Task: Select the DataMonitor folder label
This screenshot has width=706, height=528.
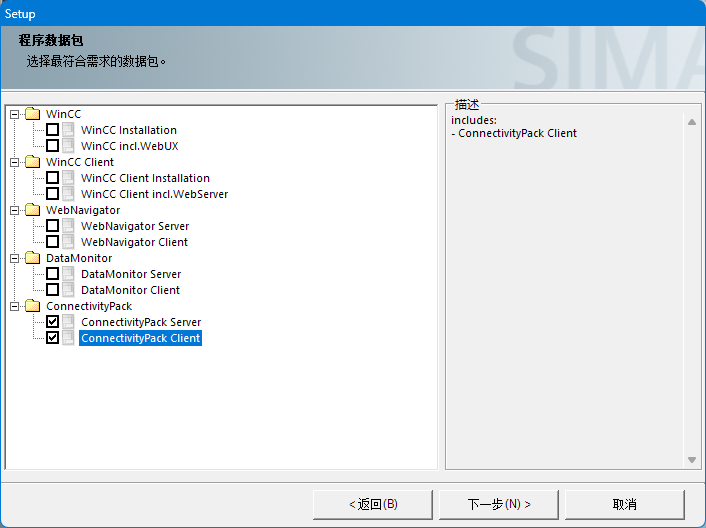Action: (79, 258)
